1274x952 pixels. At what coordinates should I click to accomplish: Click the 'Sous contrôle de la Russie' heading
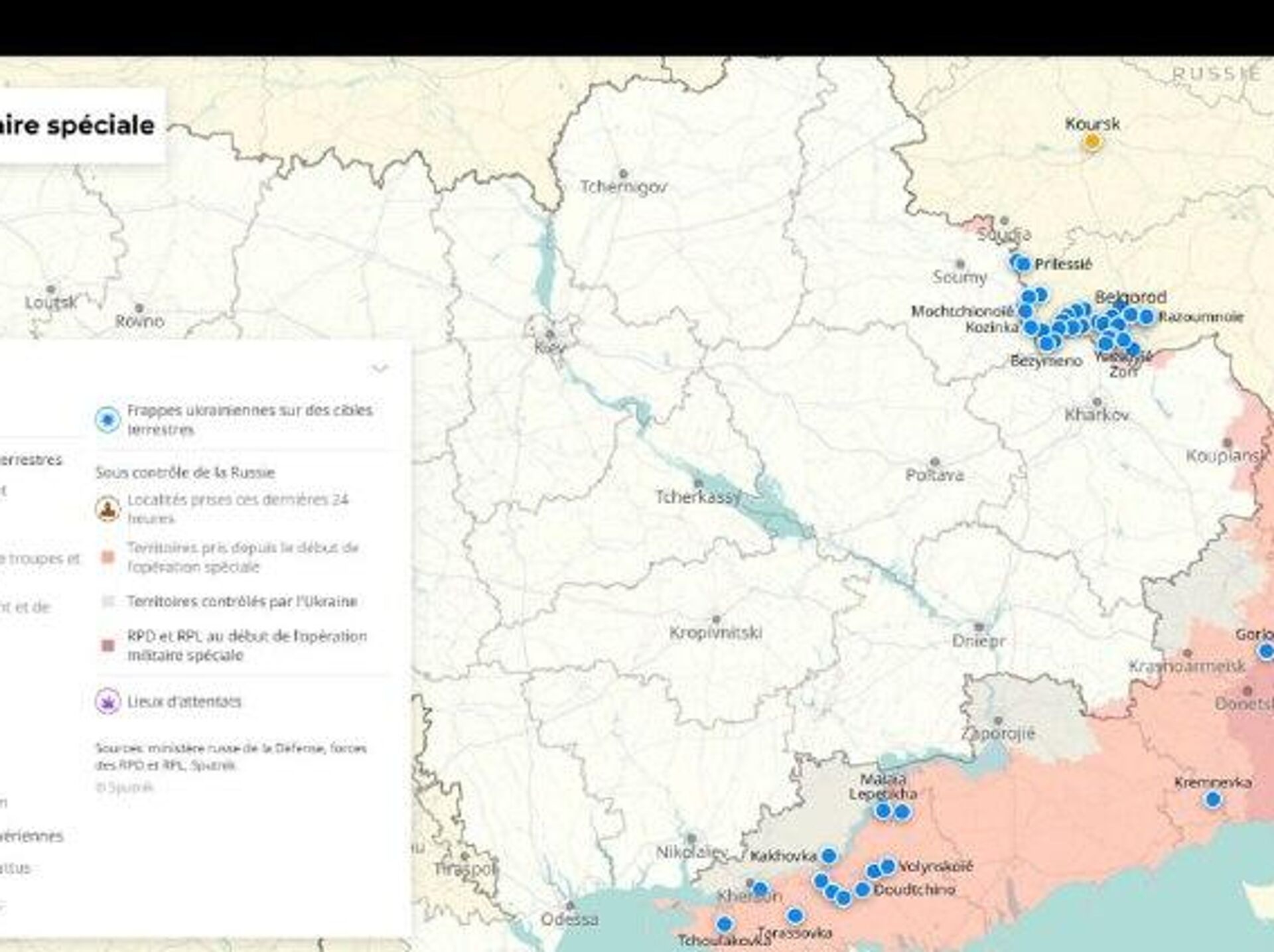tap(185, 472)
